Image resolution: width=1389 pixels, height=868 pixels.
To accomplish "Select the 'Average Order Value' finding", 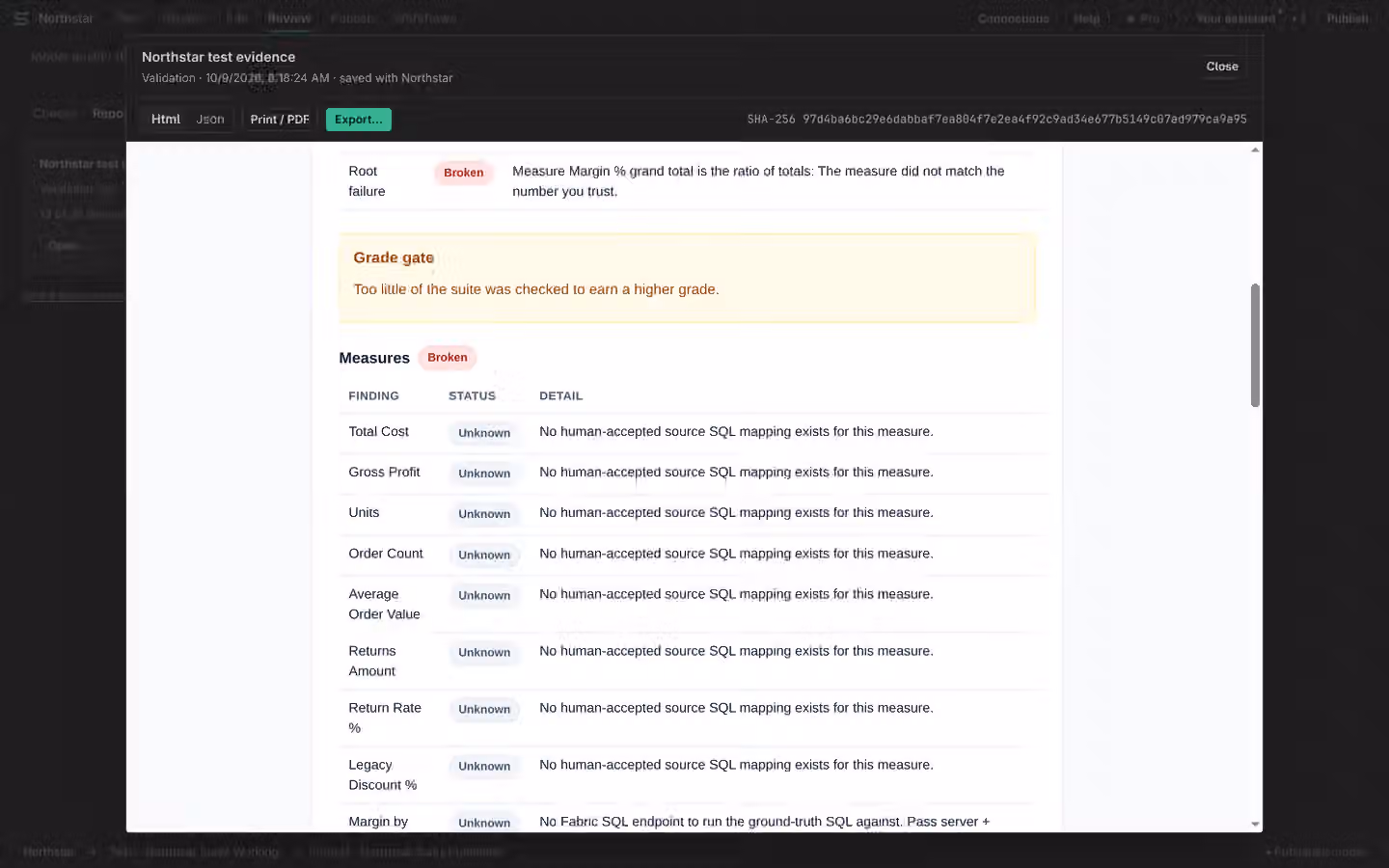I will (x=384, y=605).
